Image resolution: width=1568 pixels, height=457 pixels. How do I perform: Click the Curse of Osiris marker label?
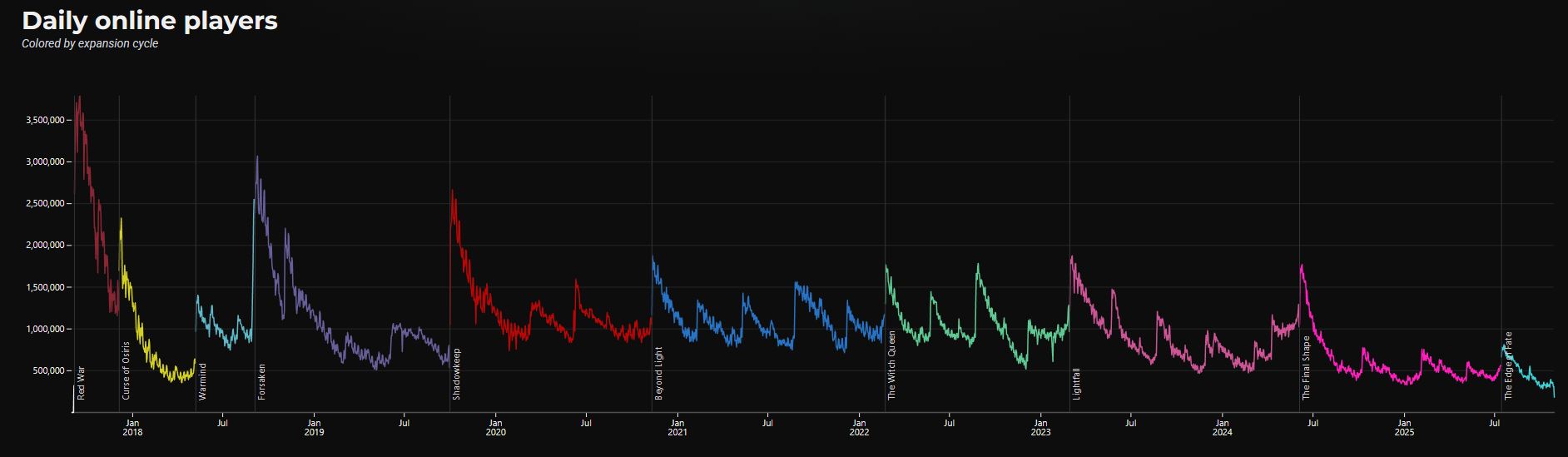[x=127, y=370]
